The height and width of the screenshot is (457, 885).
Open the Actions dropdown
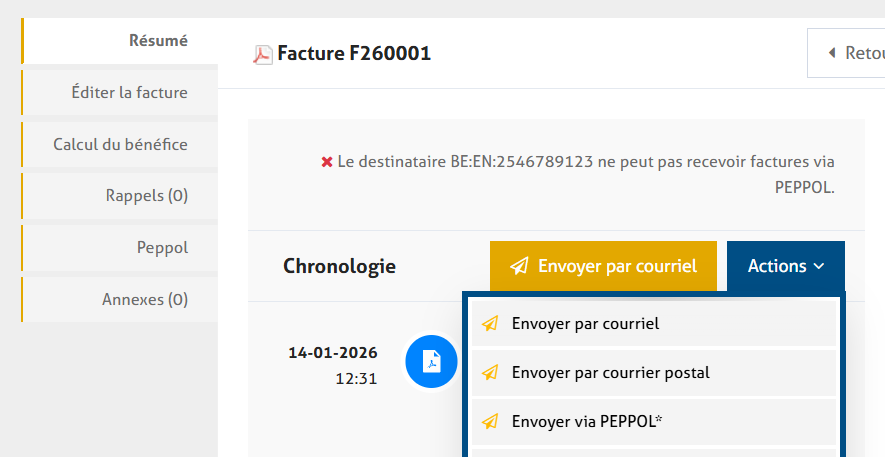point(785,266)
